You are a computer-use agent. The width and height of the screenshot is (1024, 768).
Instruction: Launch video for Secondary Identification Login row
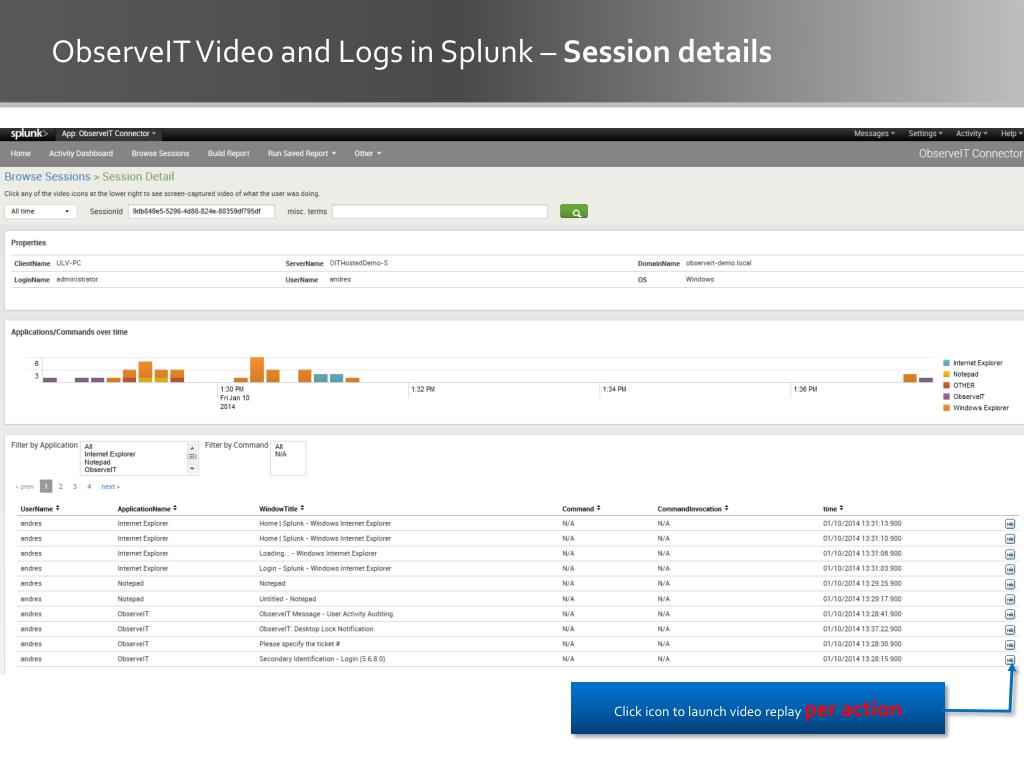click(x=1010, y=660)
